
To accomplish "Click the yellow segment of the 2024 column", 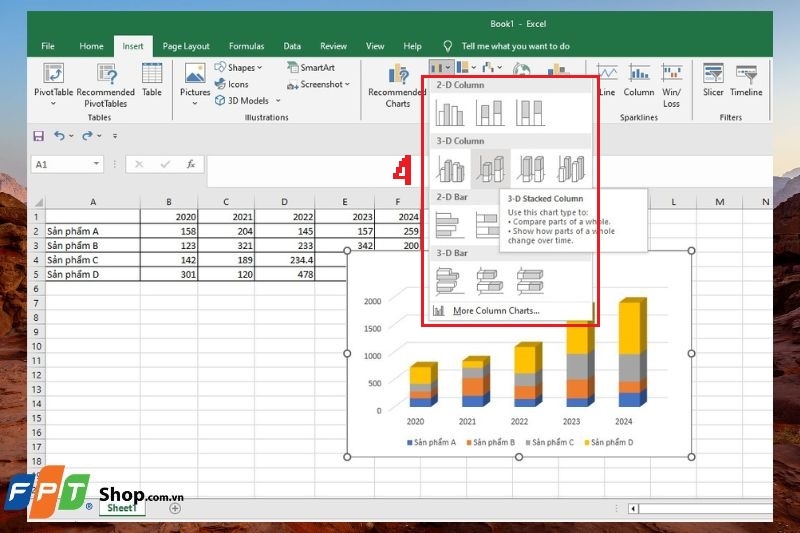I will tap(632, 327).
